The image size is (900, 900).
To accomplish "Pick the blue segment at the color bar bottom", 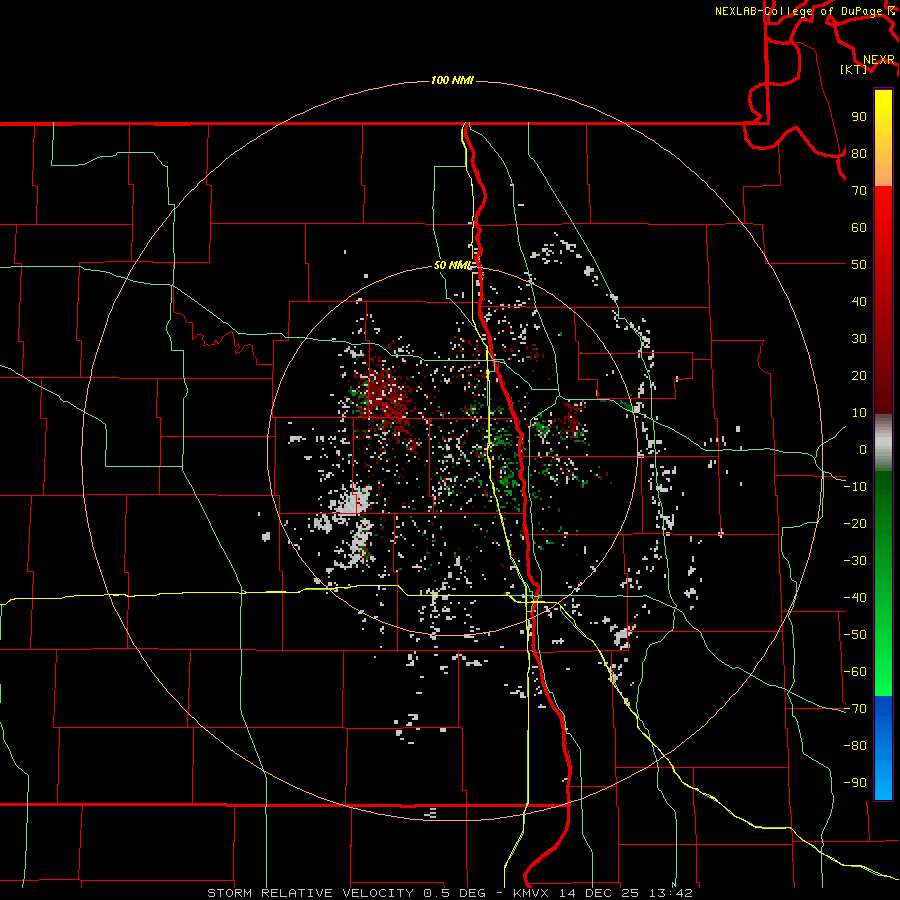I will click(883, 748).
